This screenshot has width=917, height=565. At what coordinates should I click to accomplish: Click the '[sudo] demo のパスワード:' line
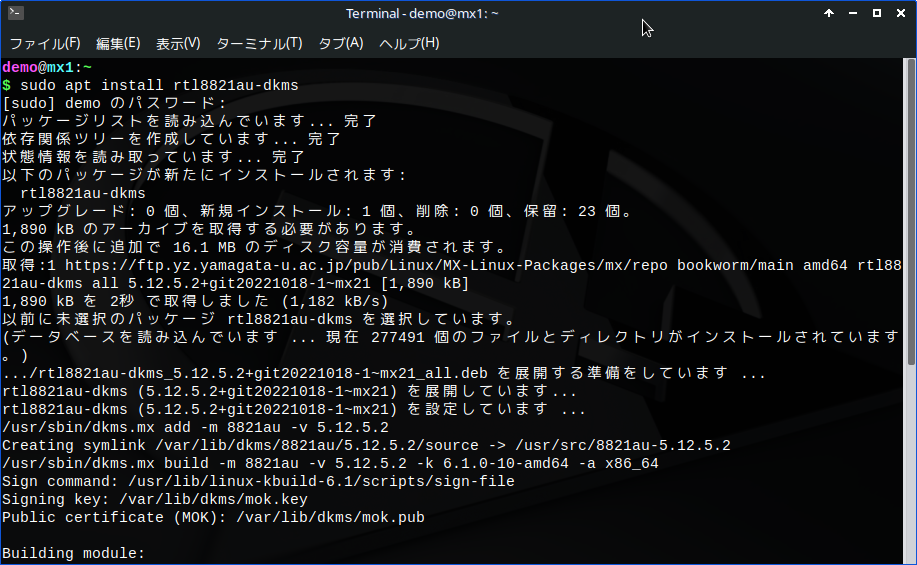(x=115, y=104)
